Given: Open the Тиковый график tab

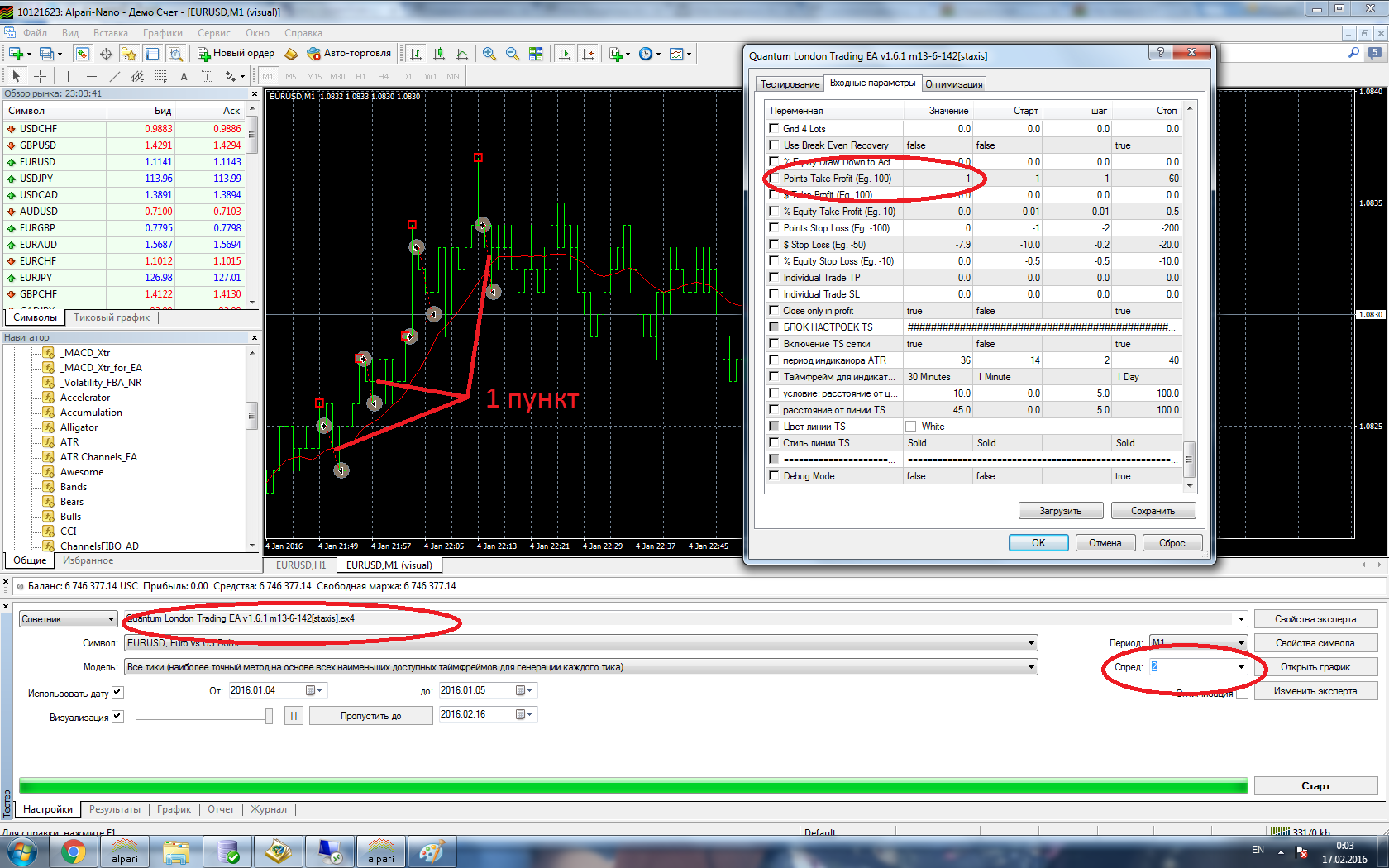Looking at the screenshot, I should click(112, 317).
